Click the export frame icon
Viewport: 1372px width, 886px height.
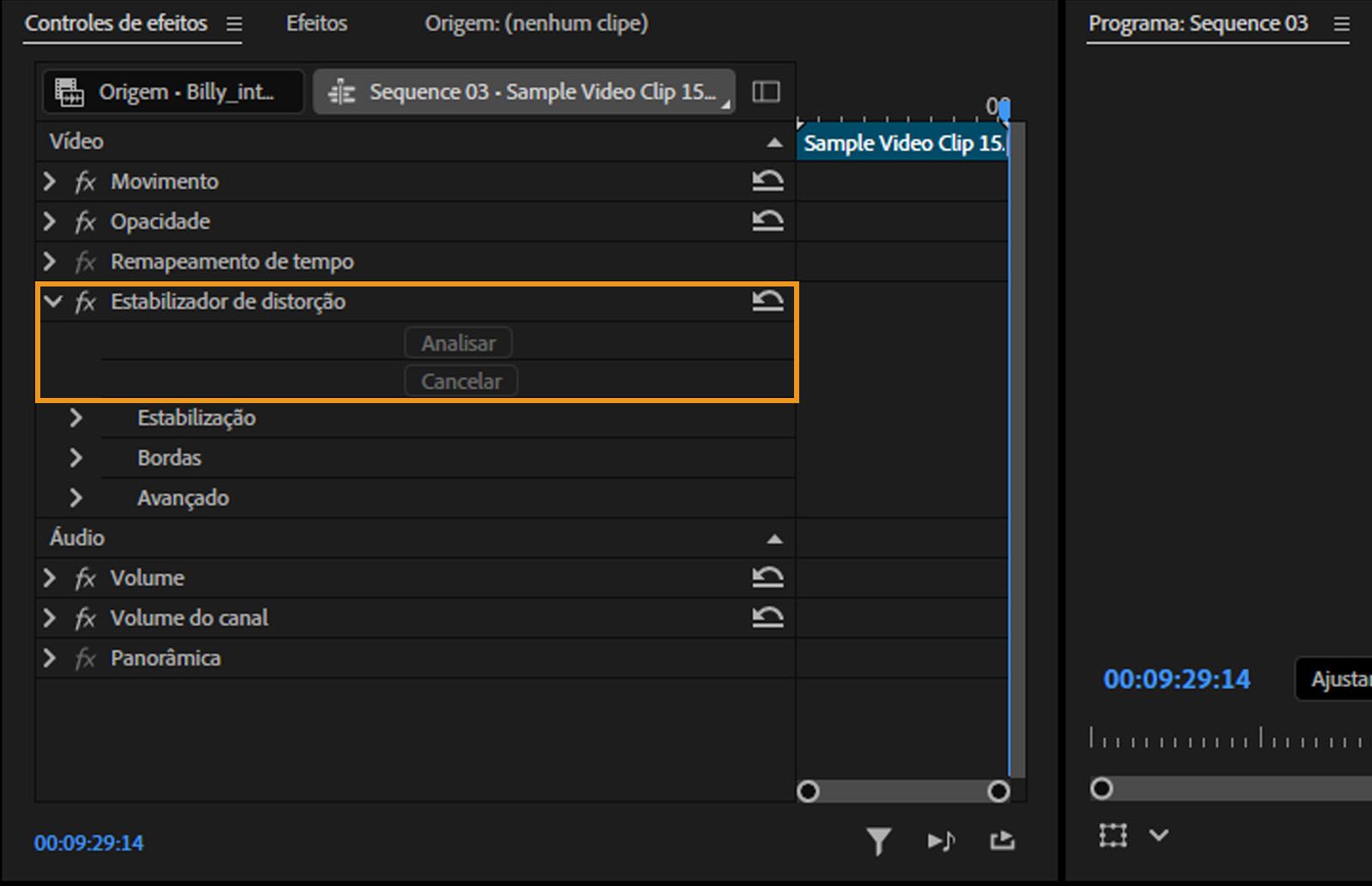pos(1002,841)
